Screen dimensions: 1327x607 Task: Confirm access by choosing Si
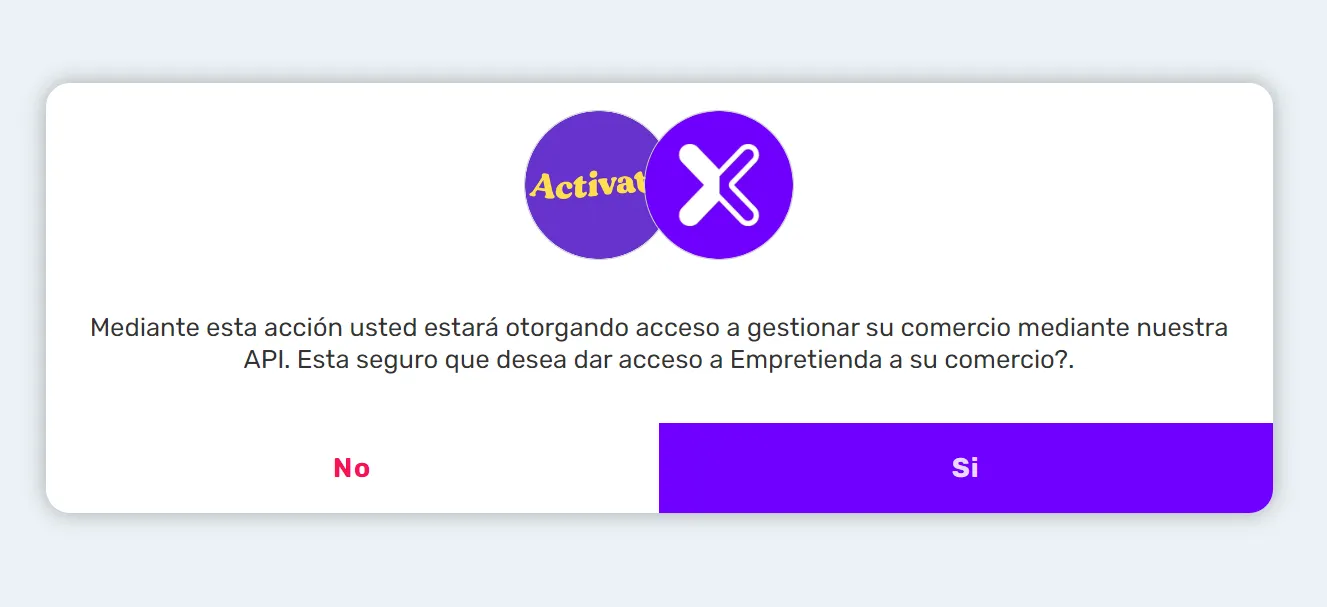[x=966, y=468]
